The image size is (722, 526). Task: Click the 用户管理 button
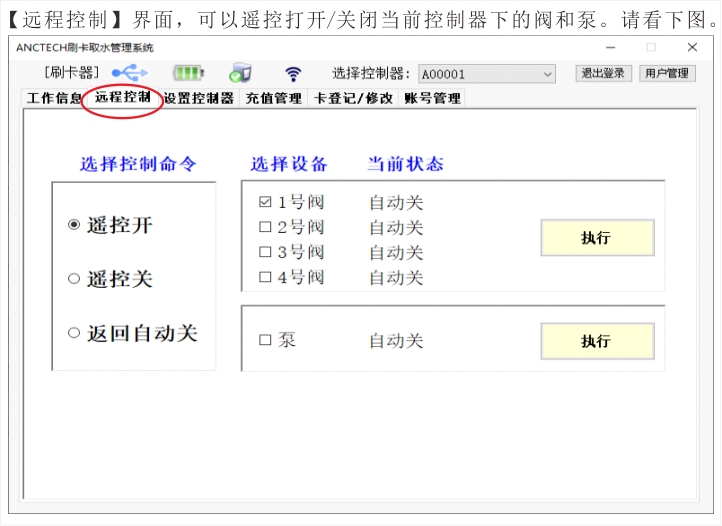click(x=667, y=73)
